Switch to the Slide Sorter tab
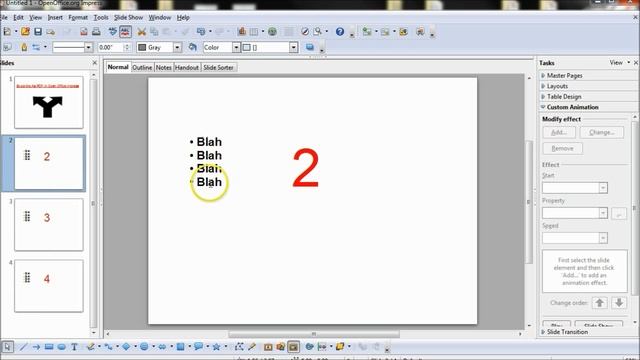 218,67
